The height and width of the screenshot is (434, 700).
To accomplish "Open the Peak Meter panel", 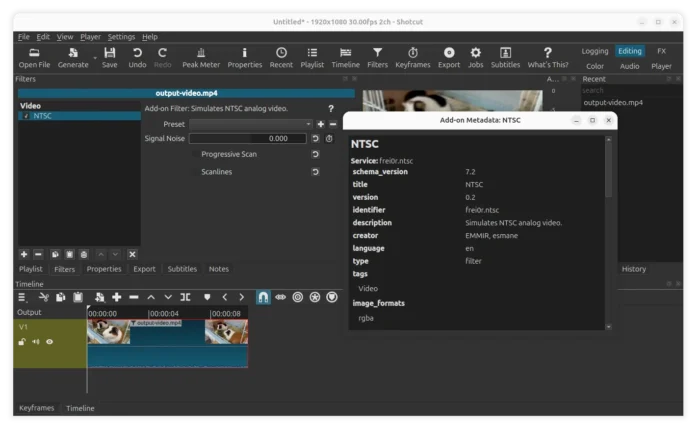I will click(201, 58).
